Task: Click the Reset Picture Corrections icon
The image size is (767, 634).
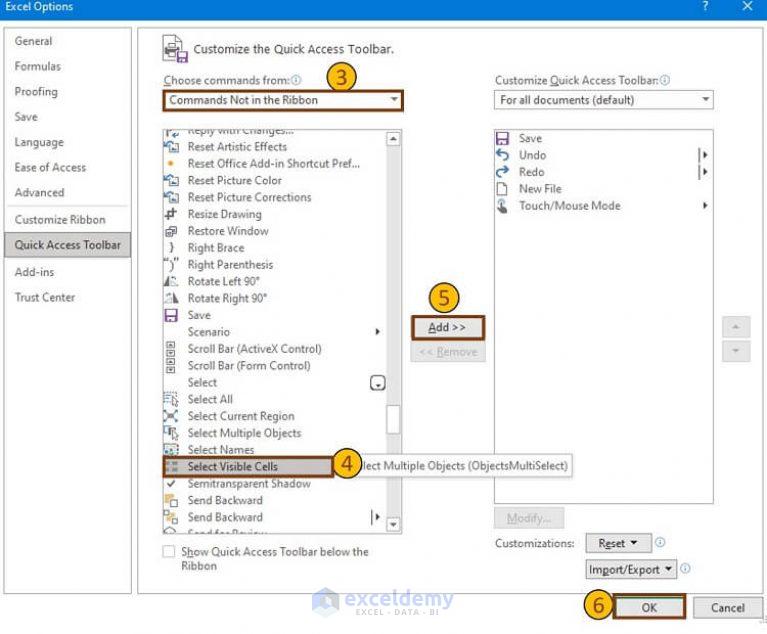Action: (x=171, y=197)
